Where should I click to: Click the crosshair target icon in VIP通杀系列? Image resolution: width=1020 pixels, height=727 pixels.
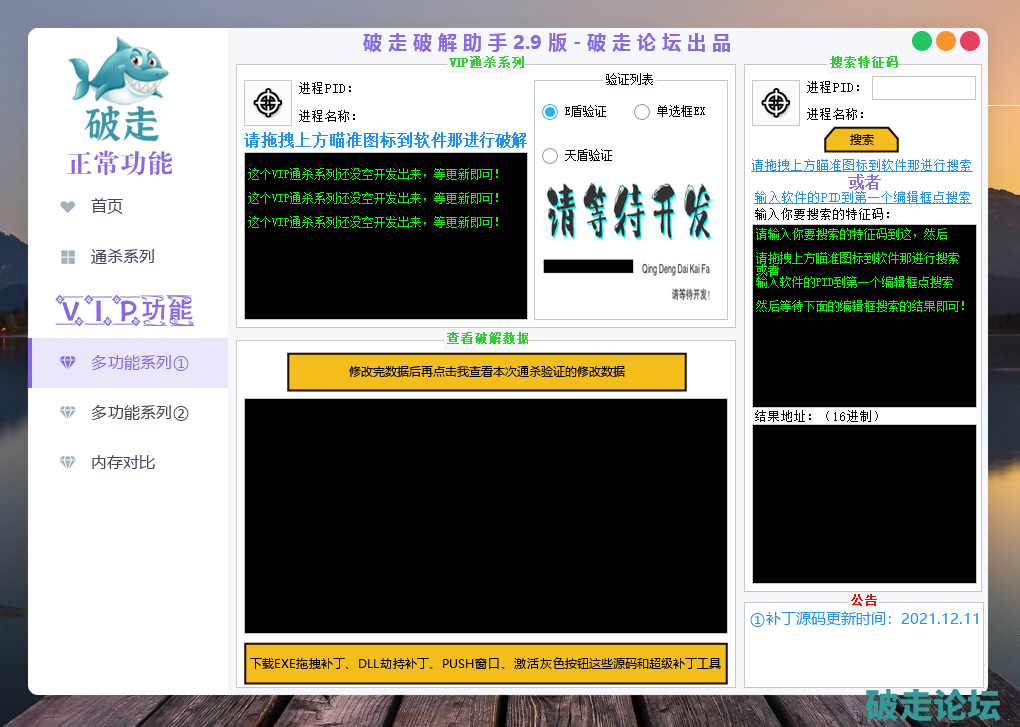click(267, 103)
